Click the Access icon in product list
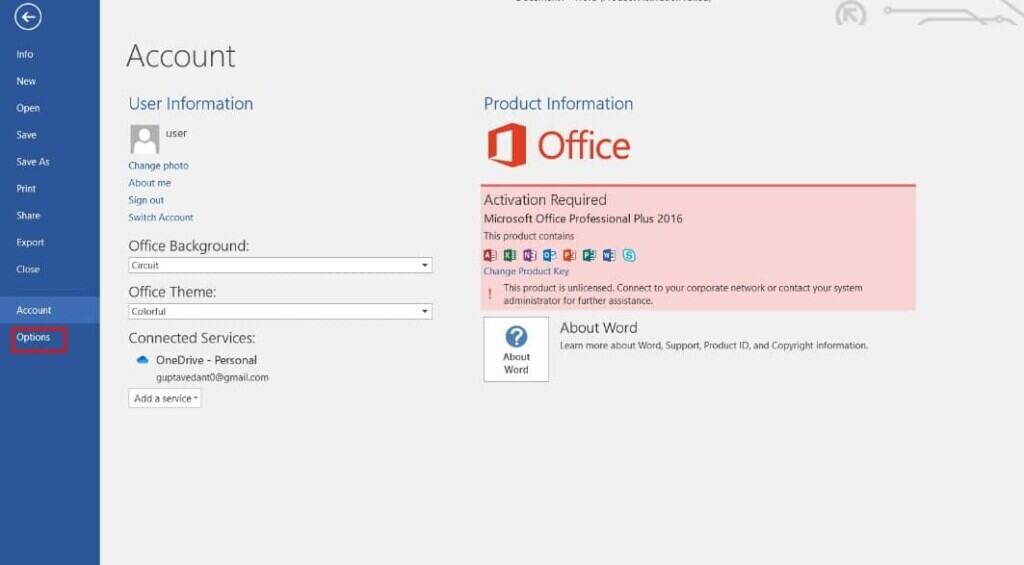 [490, 255]
